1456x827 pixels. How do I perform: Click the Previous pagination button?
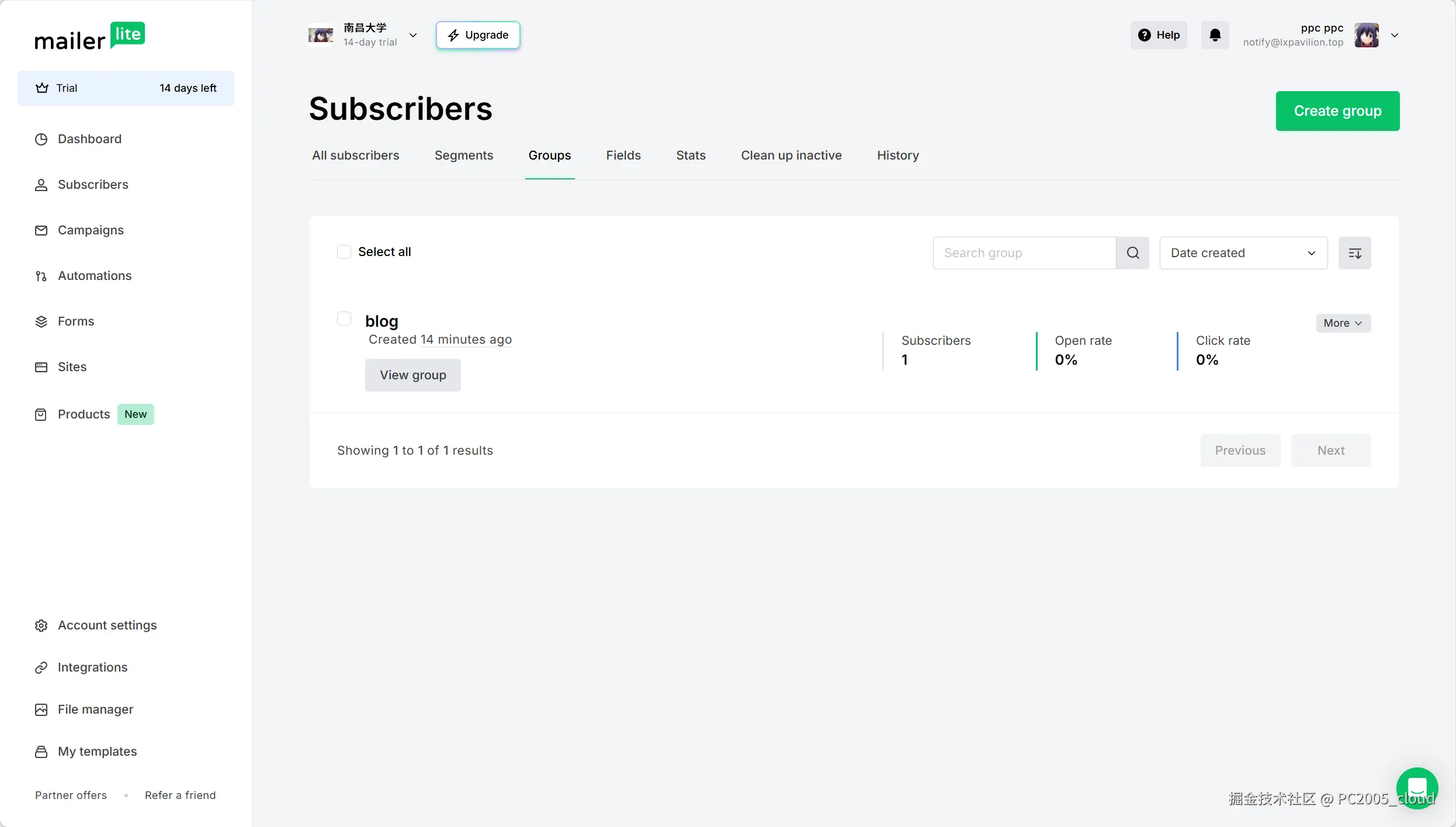click(x=1240, y=451)
